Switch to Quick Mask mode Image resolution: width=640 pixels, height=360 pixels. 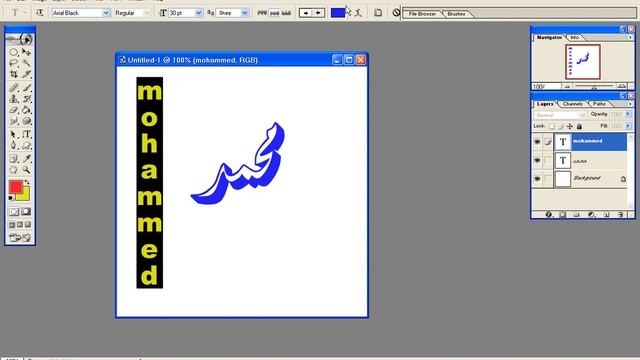[26, 211]
